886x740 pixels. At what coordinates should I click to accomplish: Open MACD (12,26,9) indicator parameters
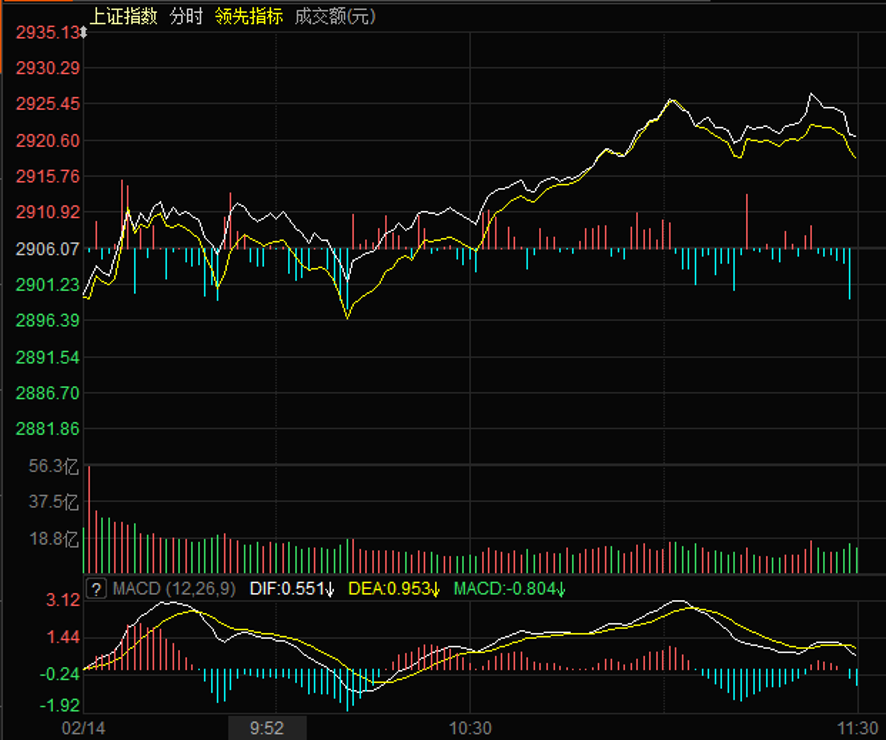pyautogui.click(x=162, y=589)
